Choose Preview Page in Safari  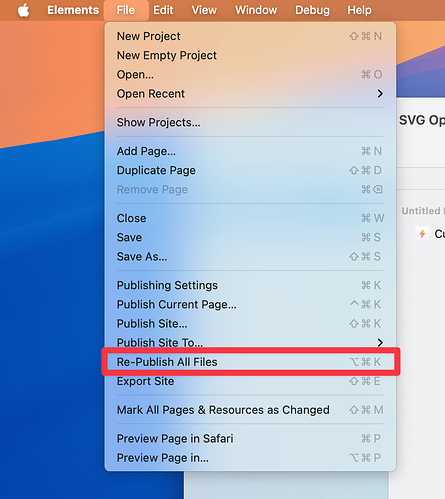click(x=250, y=438)
